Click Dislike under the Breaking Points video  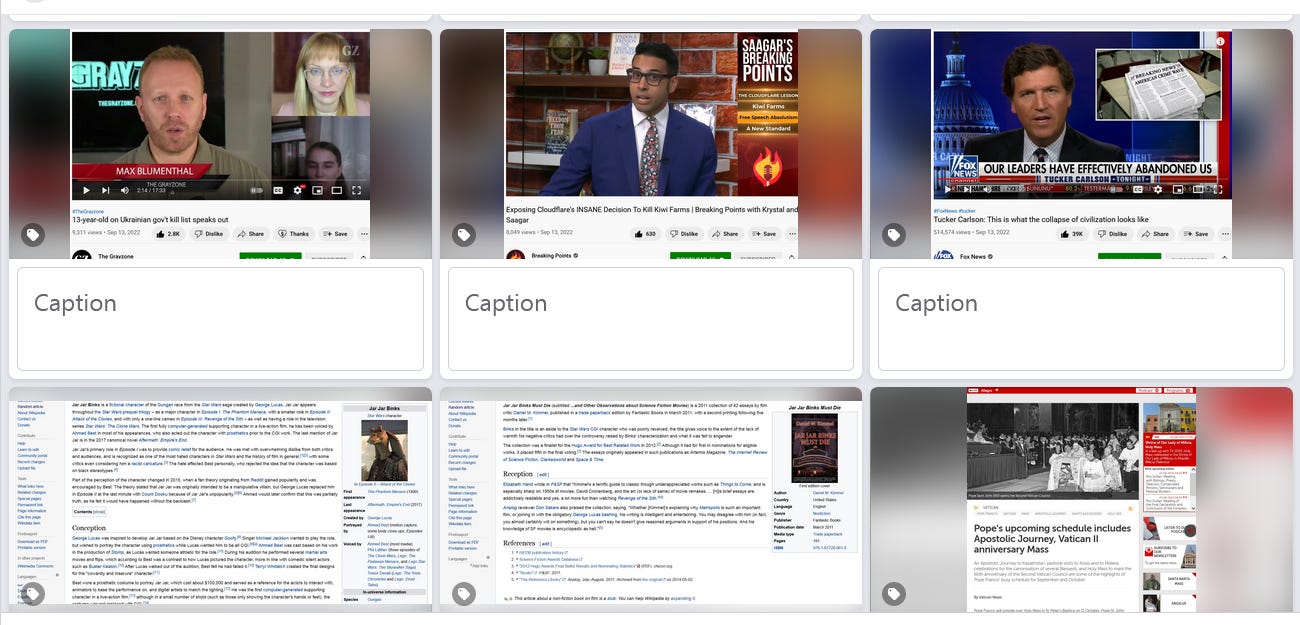(683, 233)
